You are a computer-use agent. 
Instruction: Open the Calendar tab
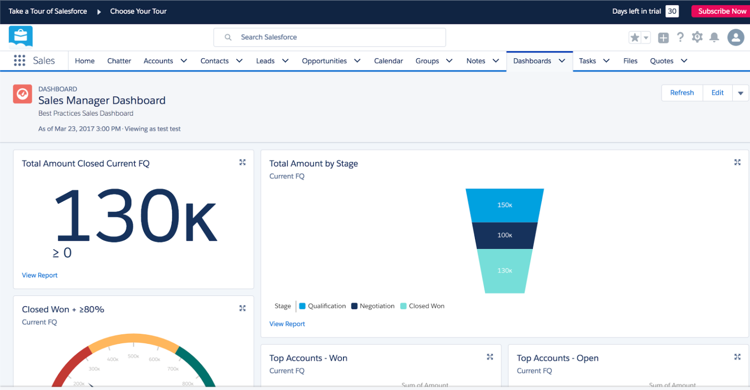click(x=388, y=61)
